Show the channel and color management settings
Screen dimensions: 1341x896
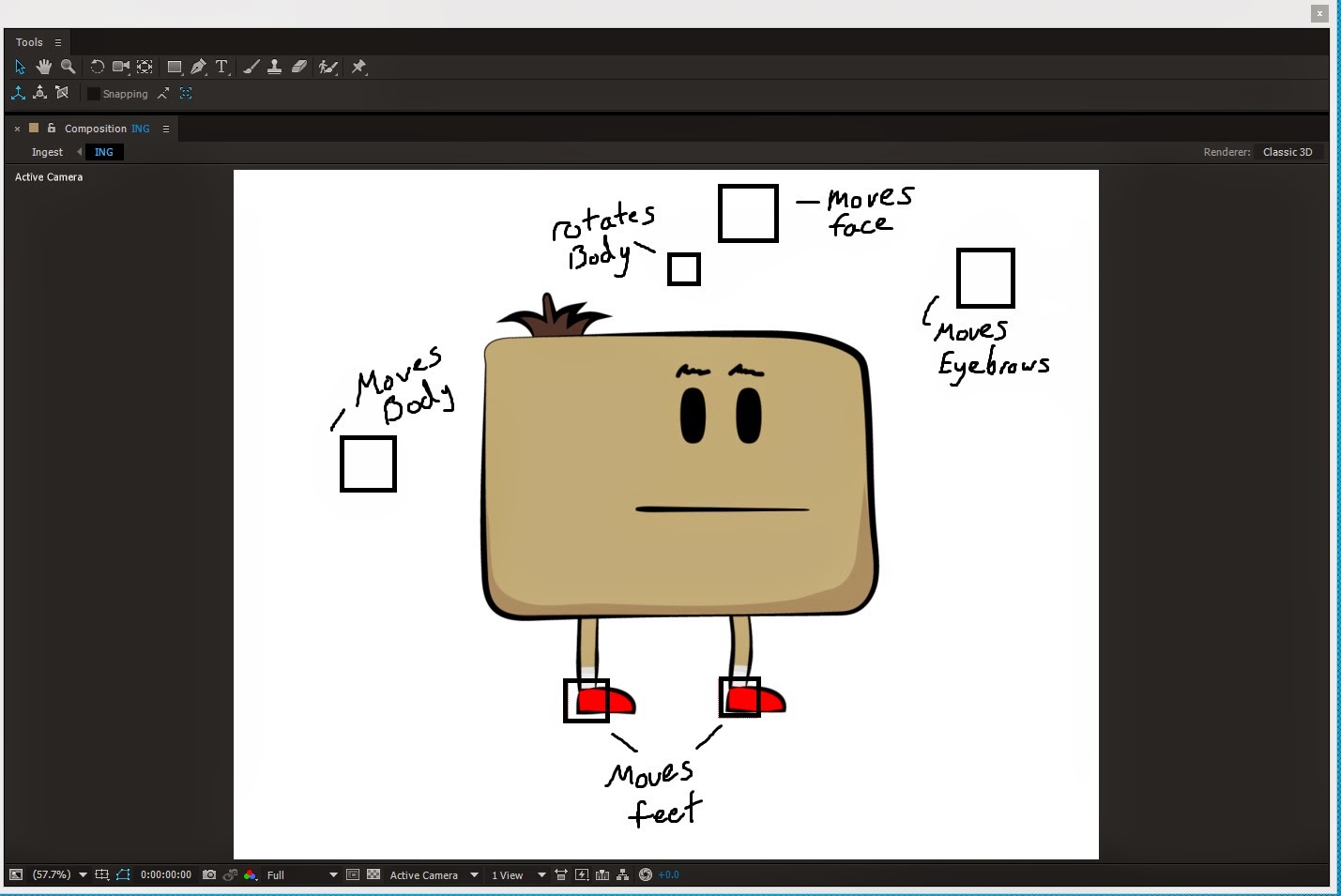250,874
